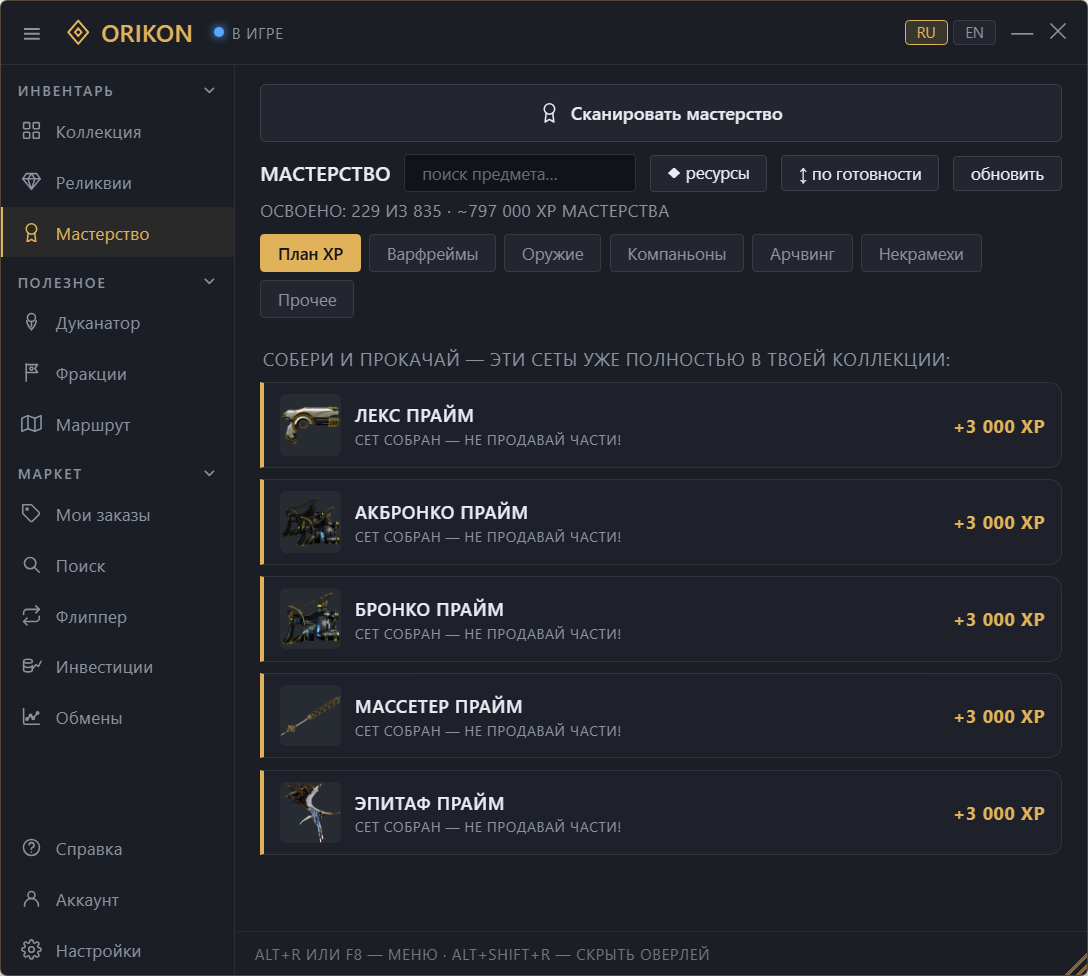Click the Обмены chart icon
The height and width of the screenshot is (976, 1088).
(x=31, y=717)
